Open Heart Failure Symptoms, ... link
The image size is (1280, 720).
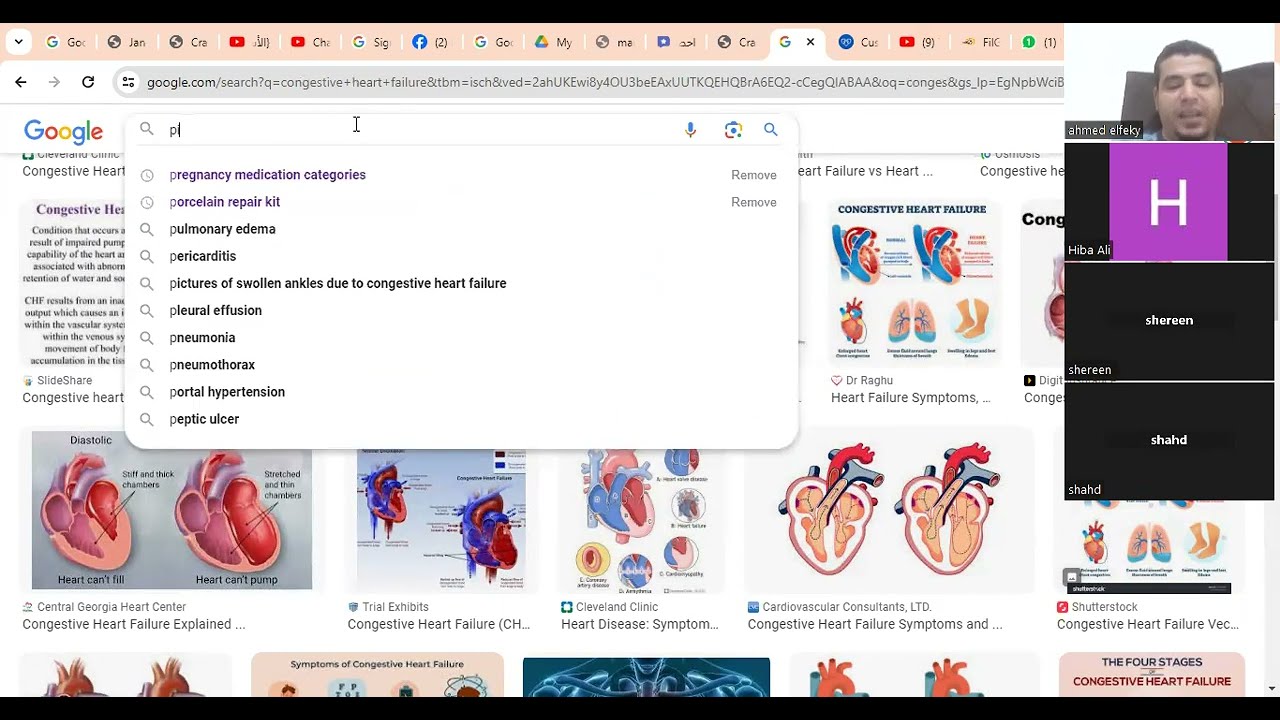(x=910, y=397)
